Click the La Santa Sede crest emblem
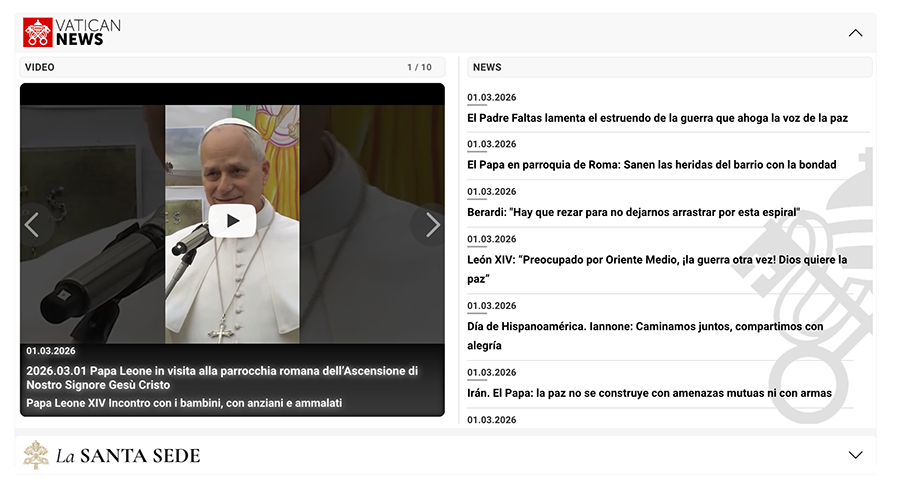 [x=37, y=455]
